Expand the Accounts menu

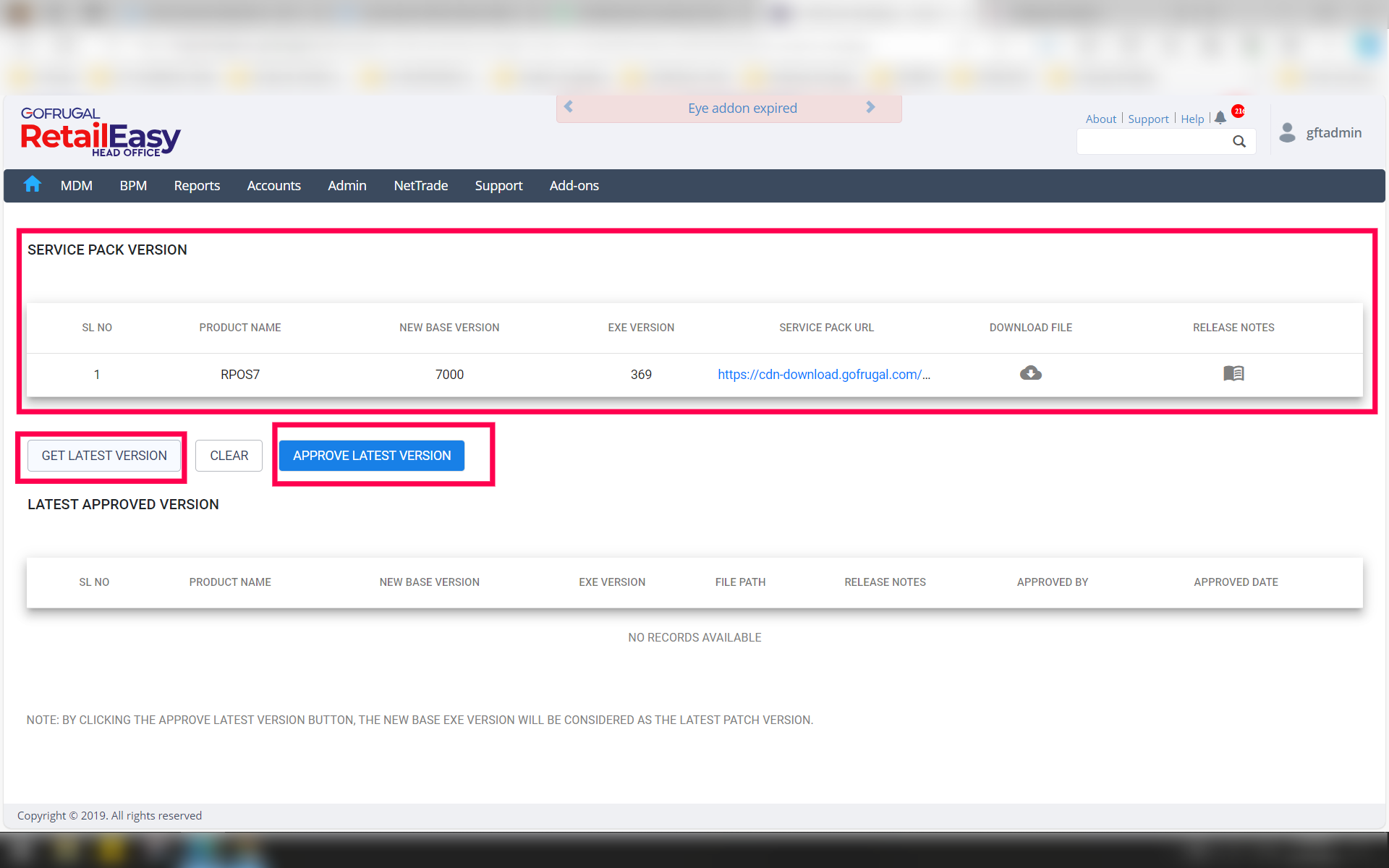pos(273,186)
